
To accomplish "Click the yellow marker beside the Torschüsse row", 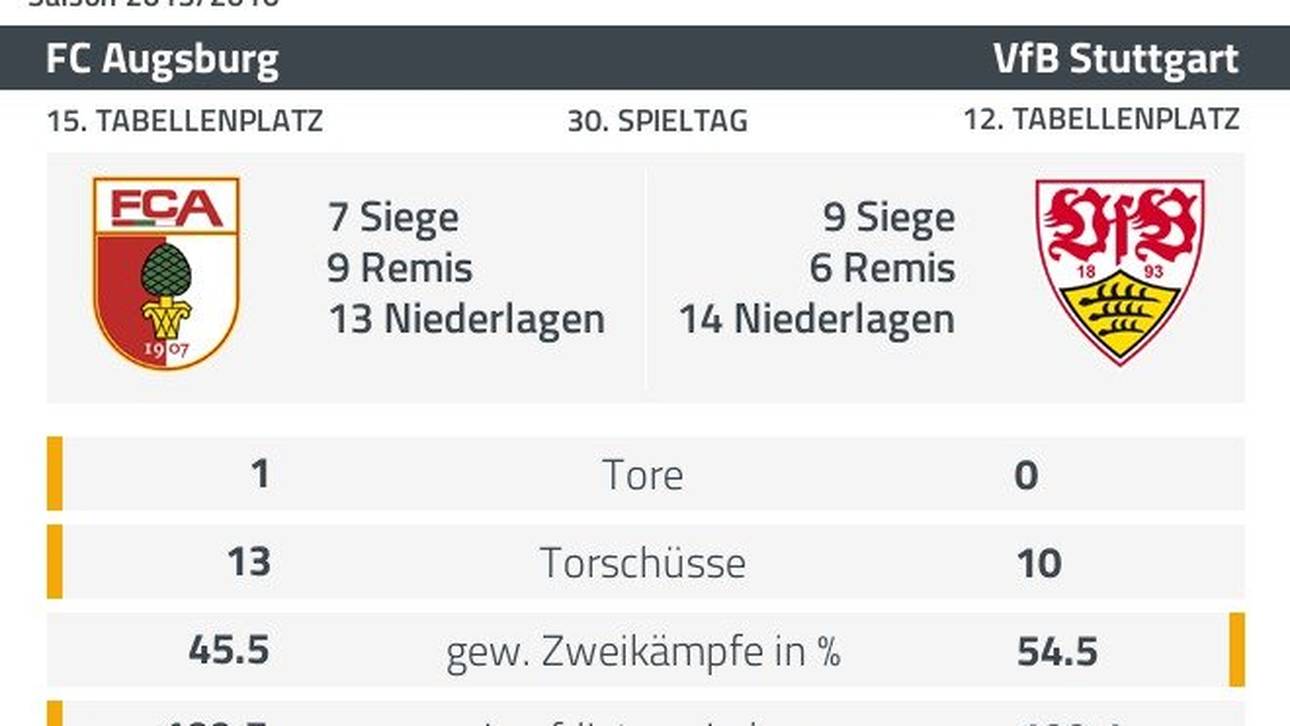I will click(55, 562).
